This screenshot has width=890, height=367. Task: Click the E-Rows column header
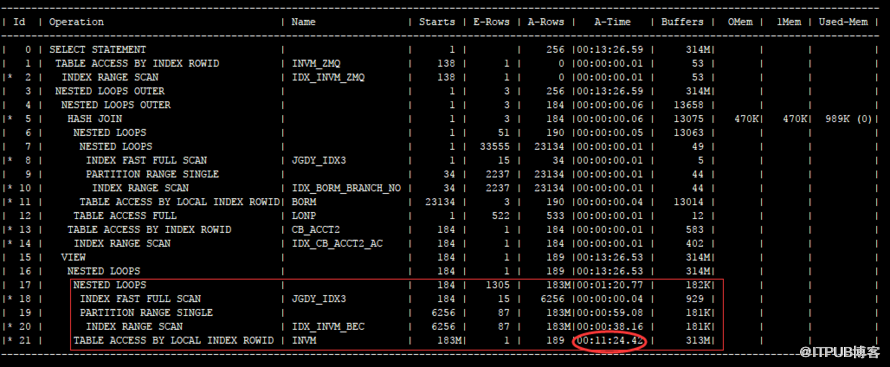[x=491, y=22]
